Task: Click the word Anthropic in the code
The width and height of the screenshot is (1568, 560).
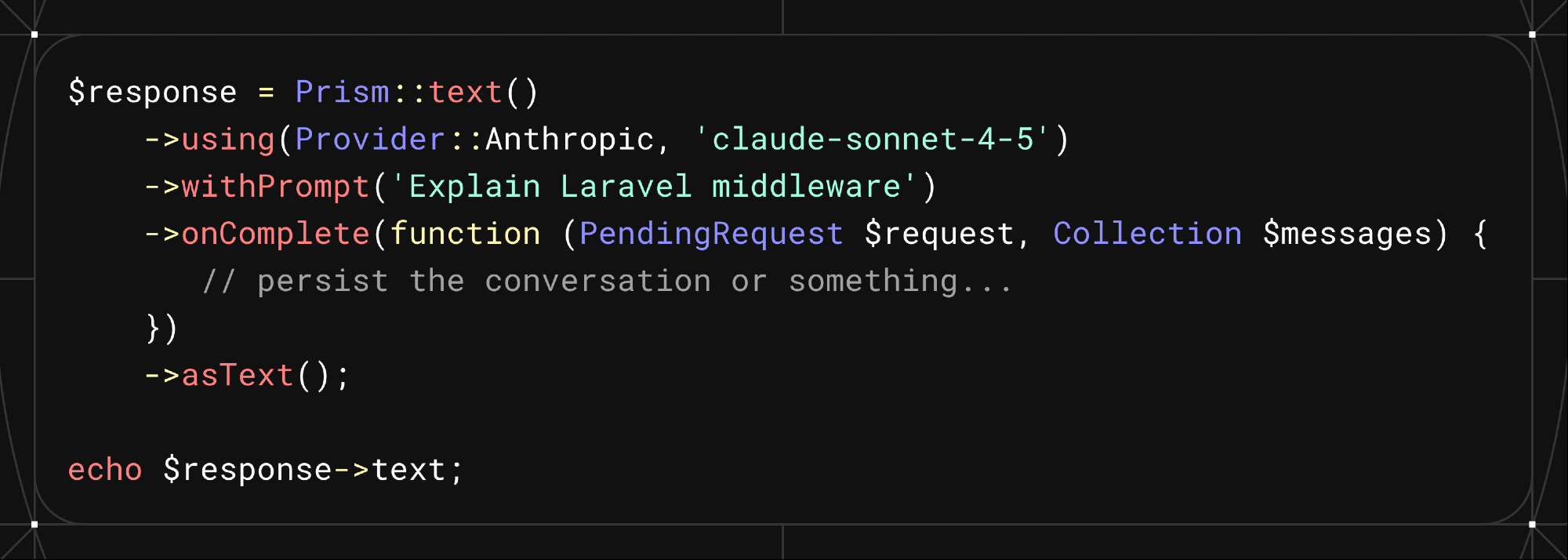Action: [570, 140]
